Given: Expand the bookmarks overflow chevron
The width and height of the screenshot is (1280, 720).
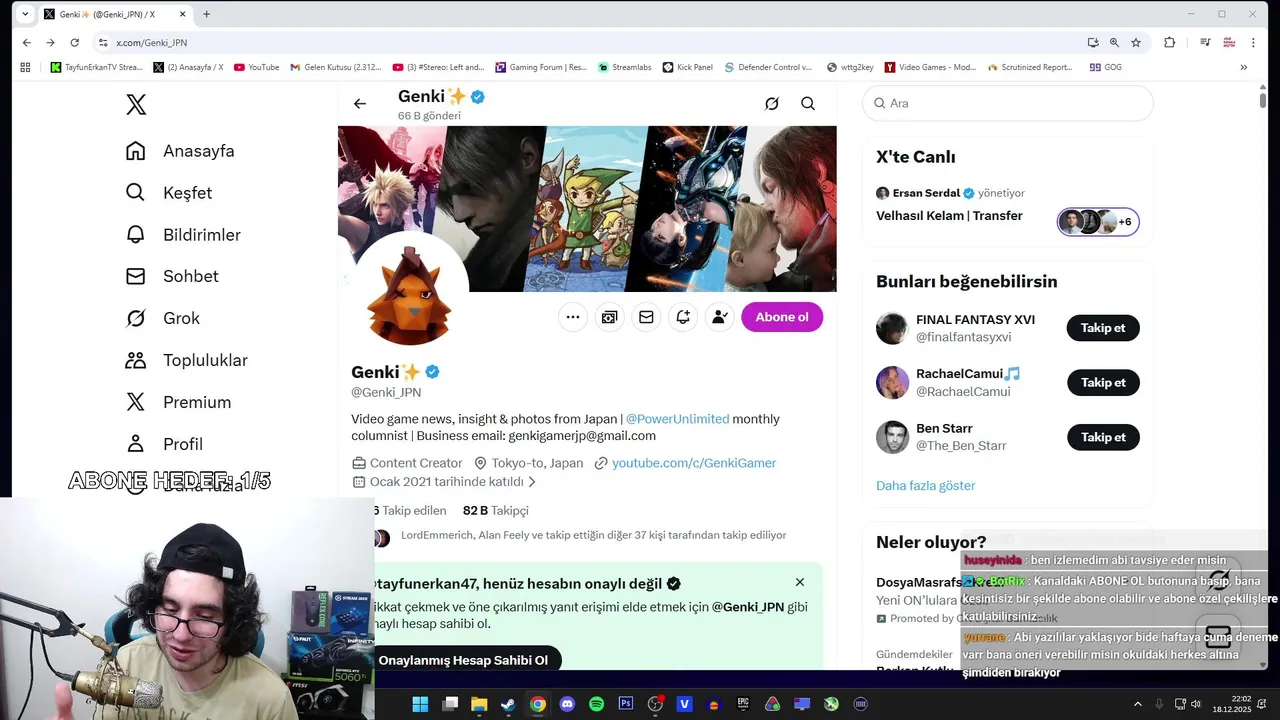Looking at the screenshot, I should tap(1244, 67).
